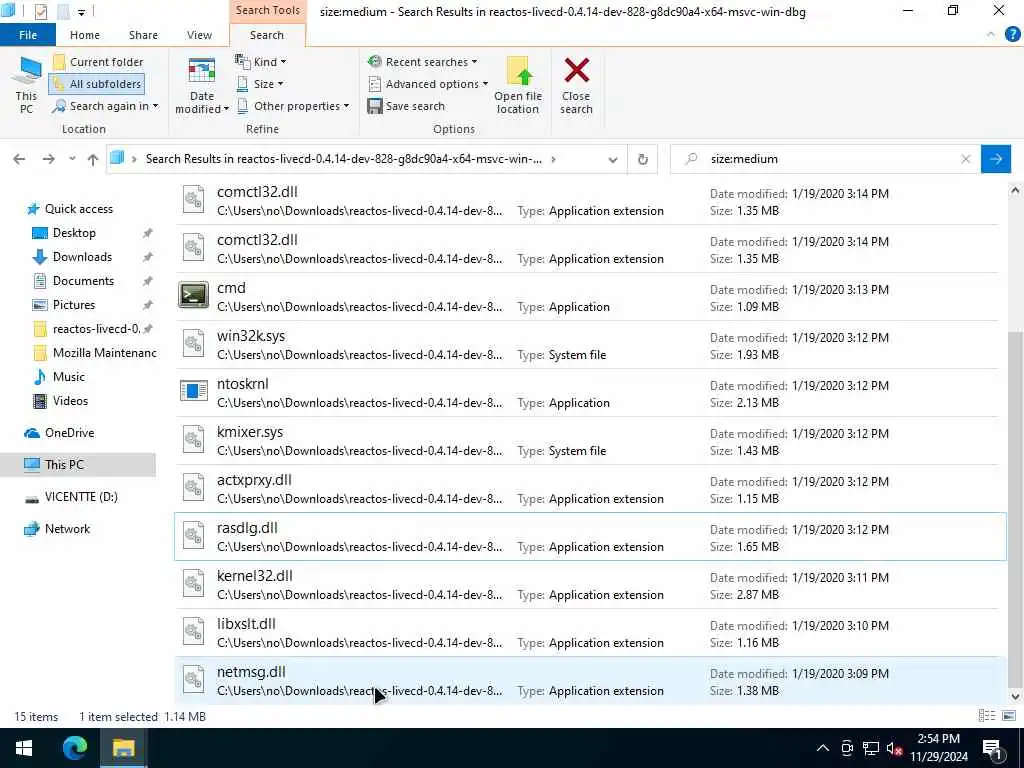1024x768 pixels.
Task: Show hidden system tray icons
Action: 823,748
